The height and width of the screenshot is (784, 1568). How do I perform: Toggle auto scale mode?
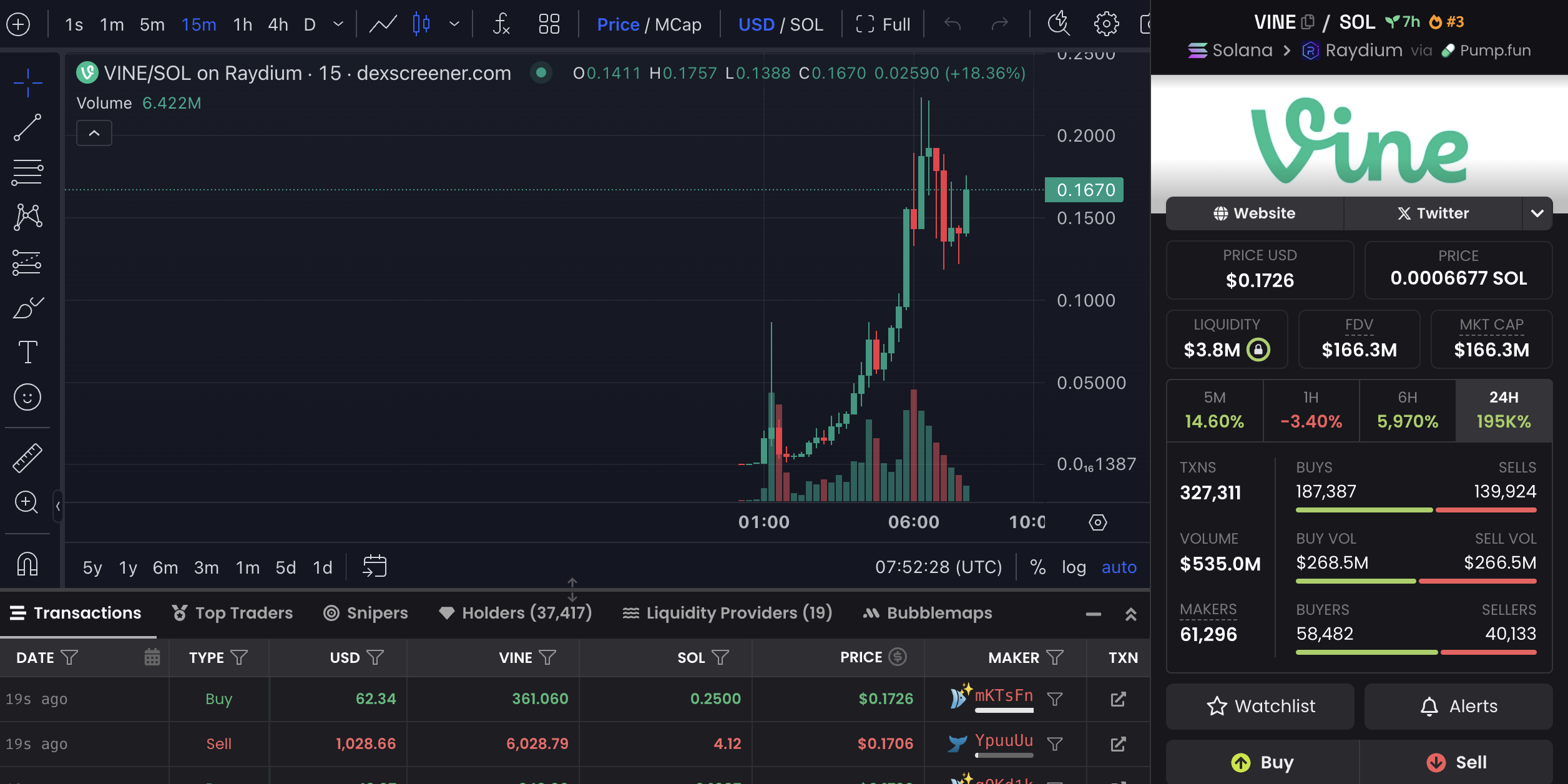(x=1119, y=567)
